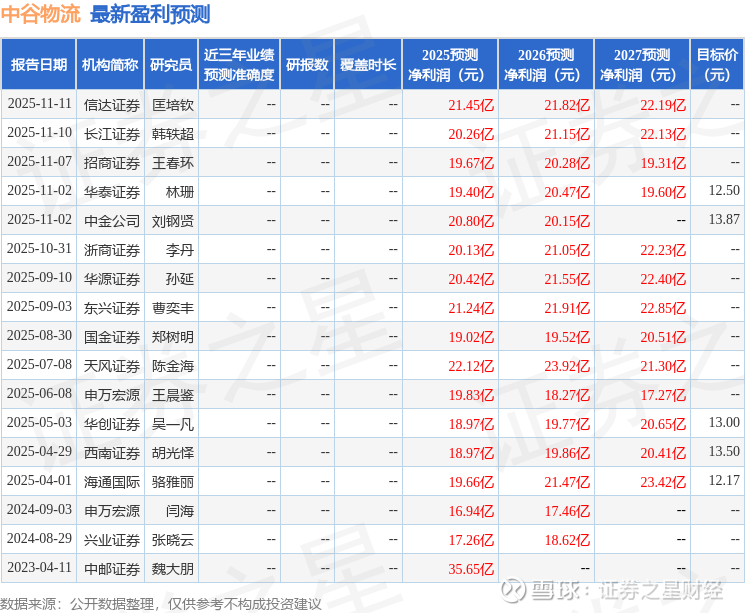Select the 22.13亿 forecast value
This screenshot has height=613, width=745.
[663, 134]
